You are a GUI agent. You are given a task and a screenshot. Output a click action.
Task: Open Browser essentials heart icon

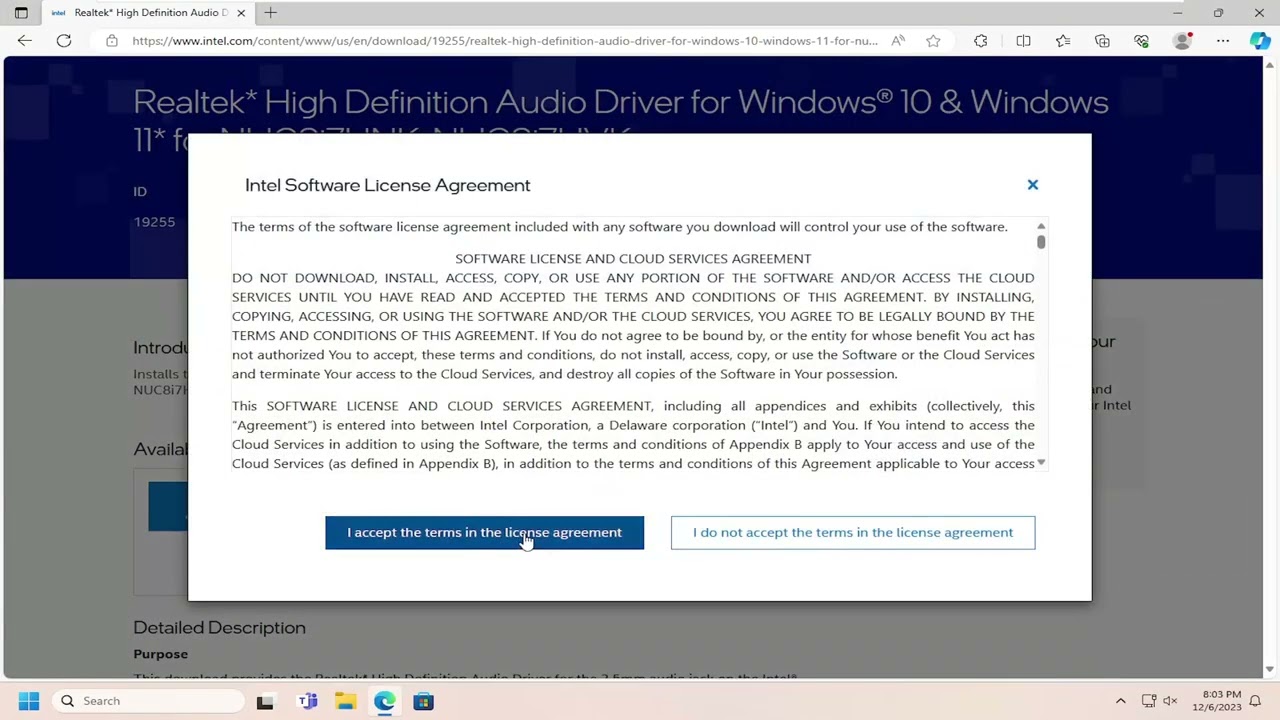(1142, 41)
